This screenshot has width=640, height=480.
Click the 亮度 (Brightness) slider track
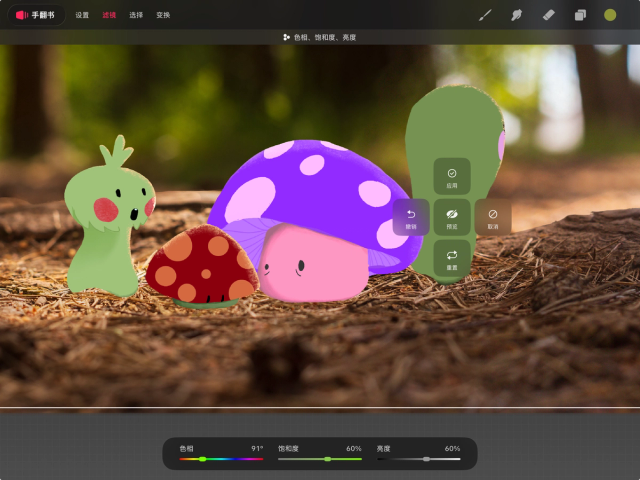click(418, 459)
